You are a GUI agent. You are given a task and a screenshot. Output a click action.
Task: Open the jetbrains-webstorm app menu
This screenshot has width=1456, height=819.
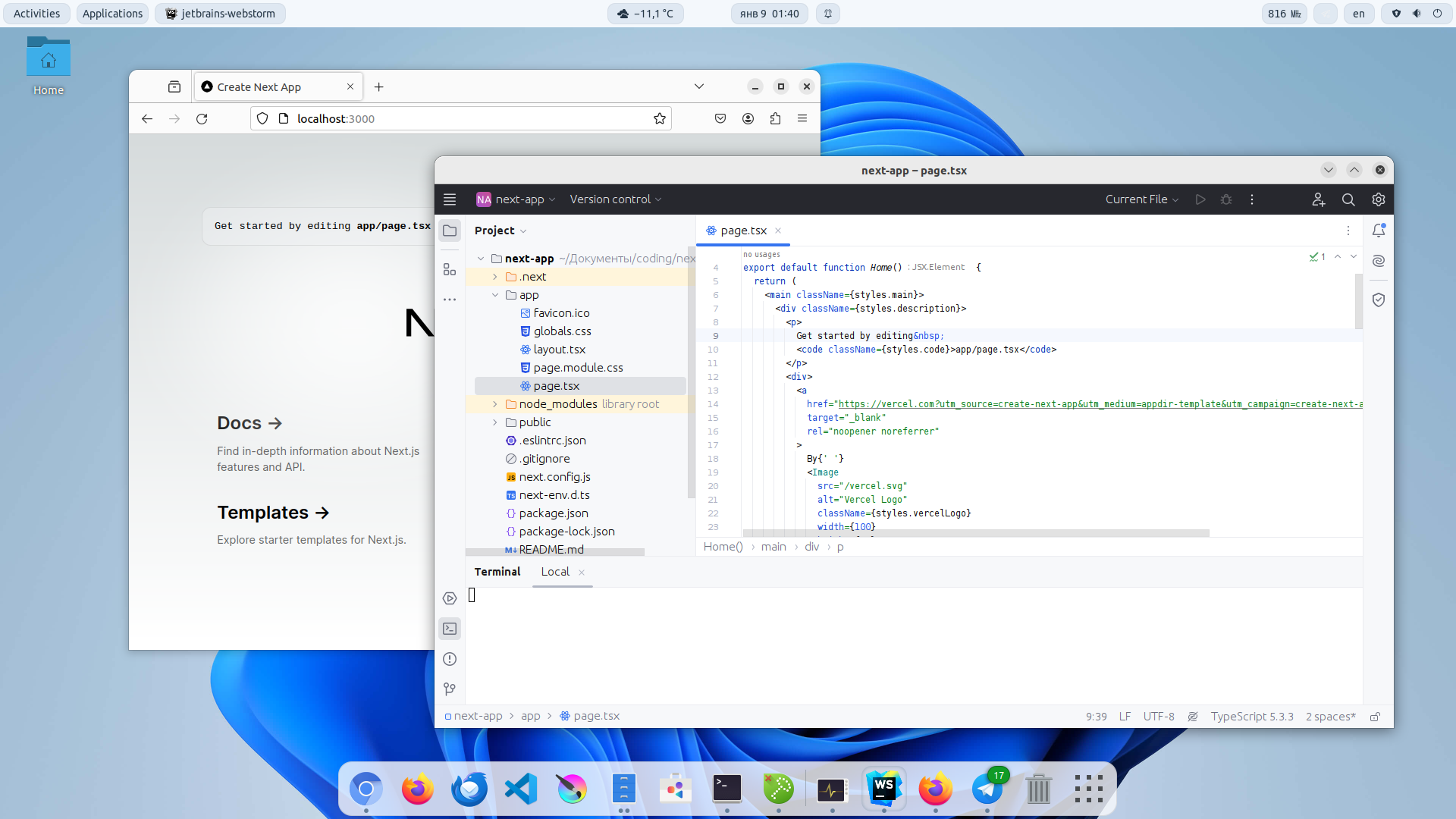point(221,14)
